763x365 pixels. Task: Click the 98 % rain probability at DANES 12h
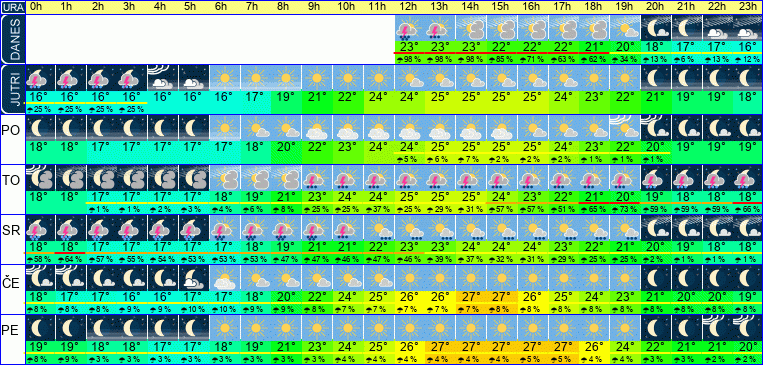[x=409, y=59]
